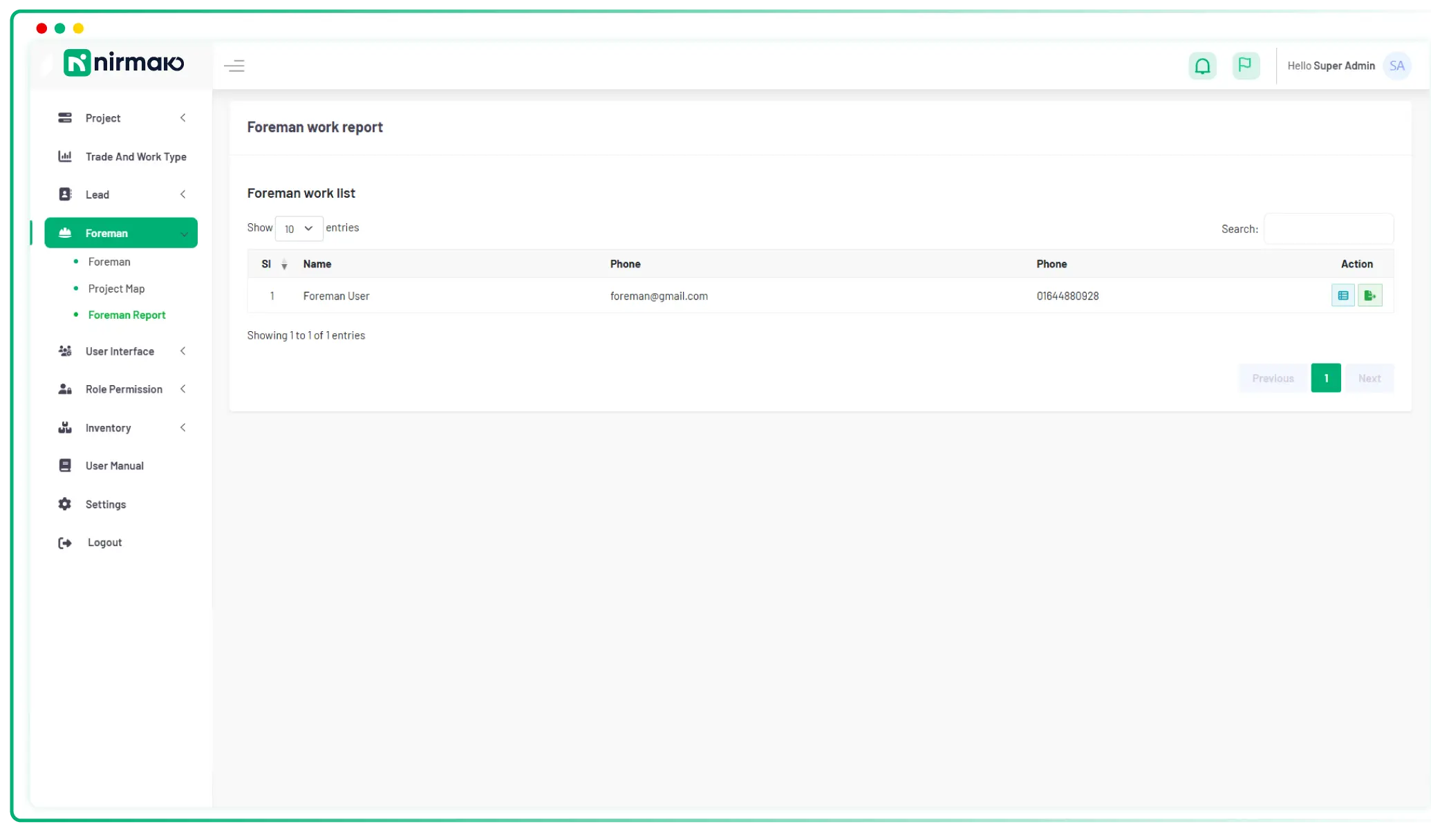
Task: Click the export icon for Foreman User
Action: [x=1370, y=295]
